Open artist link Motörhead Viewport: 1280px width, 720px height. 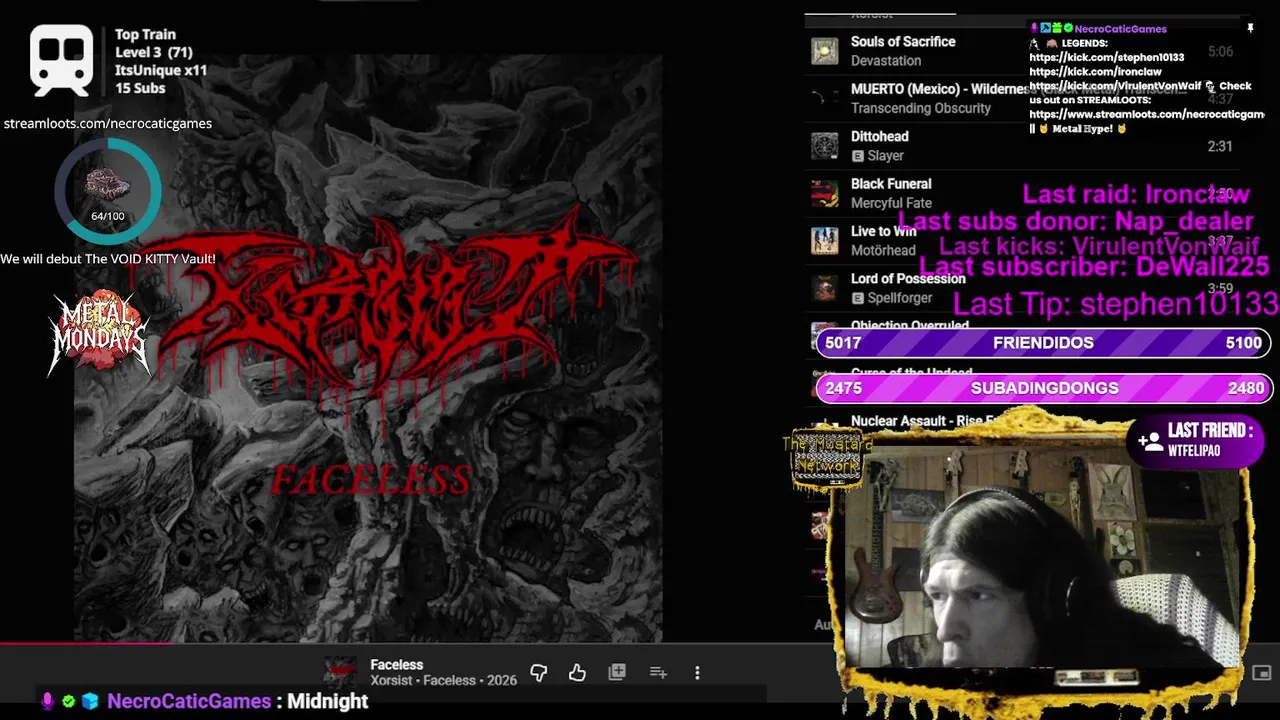883,251
